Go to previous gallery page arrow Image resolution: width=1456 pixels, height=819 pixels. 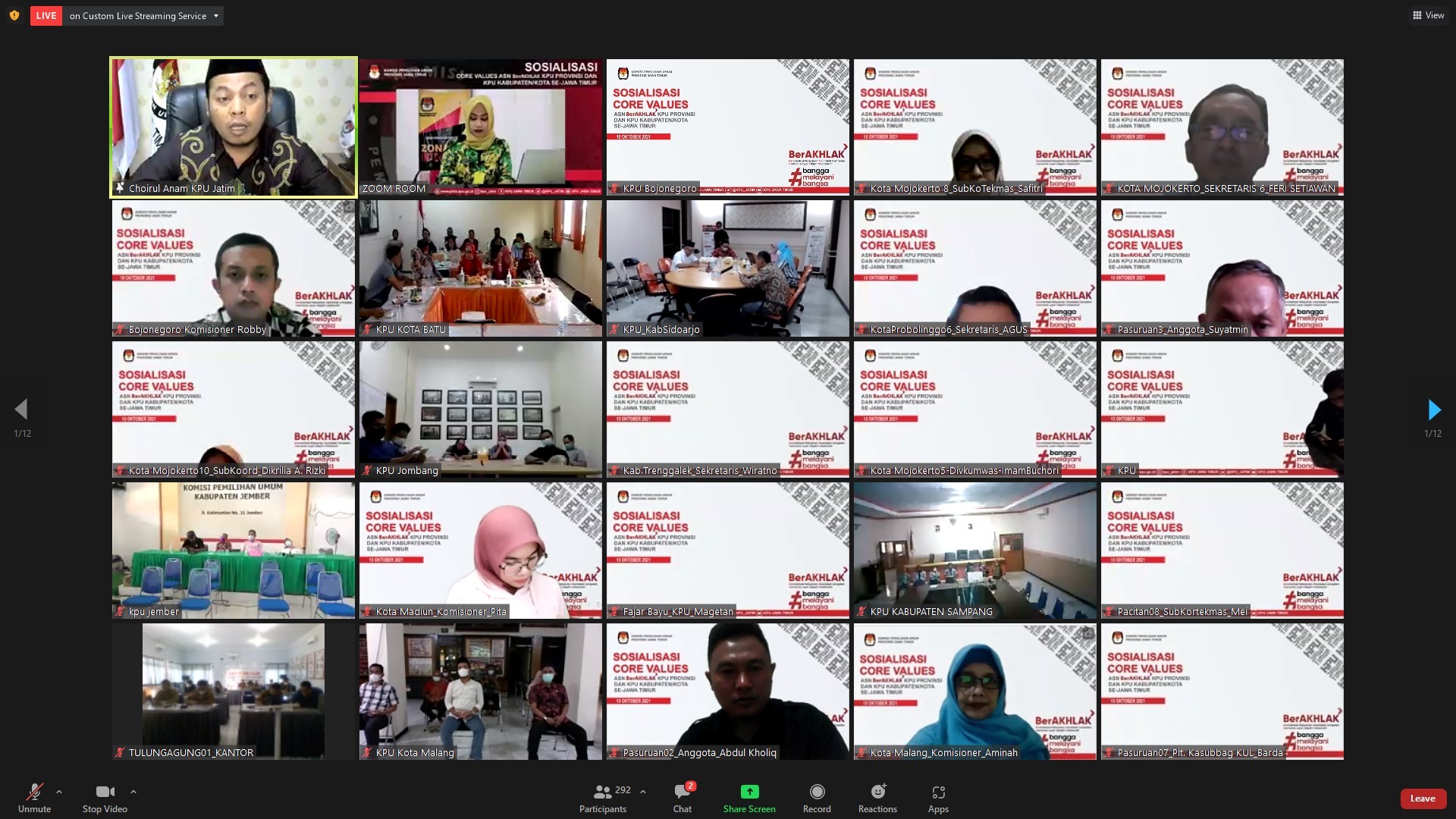pos(21,409)
